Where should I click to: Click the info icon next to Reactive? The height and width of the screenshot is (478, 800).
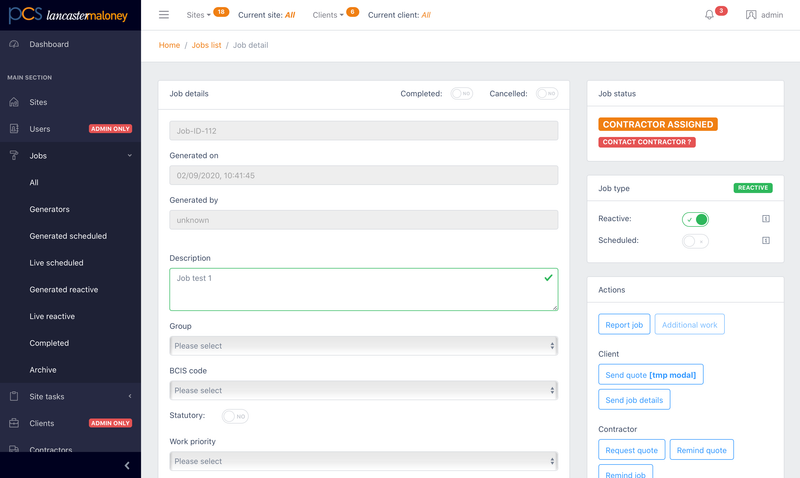[766, 219]
